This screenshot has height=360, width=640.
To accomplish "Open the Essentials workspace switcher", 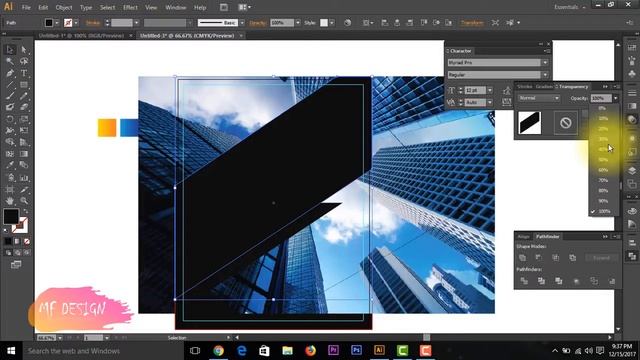I will coord(570,7).
